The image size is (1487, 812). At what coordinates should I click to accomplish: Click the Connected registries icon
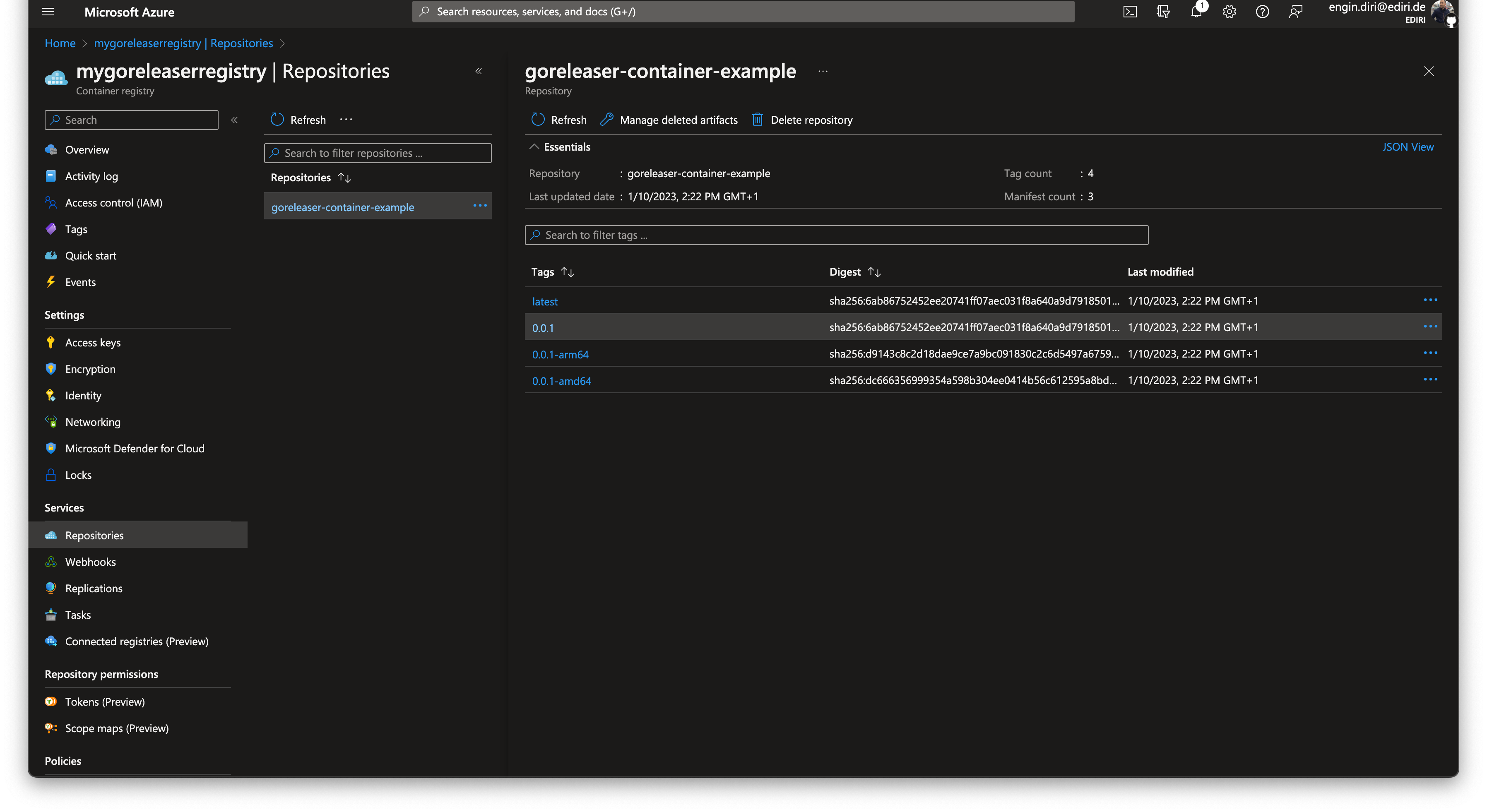(x=51, y=641)
